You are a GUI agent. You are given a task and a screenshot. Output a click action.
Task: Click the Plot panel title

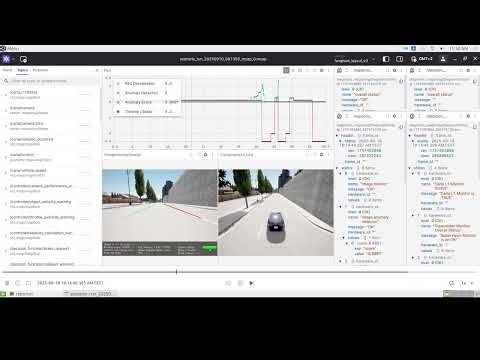[x=107, y=70]
